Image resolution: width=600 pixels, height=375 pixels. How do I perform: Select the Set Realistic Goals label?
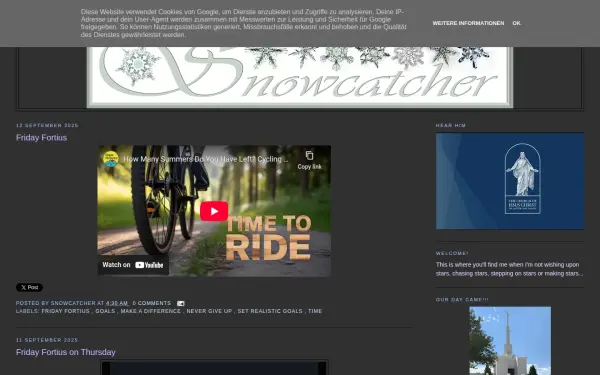pyautogui.click(x=270, y=311)
